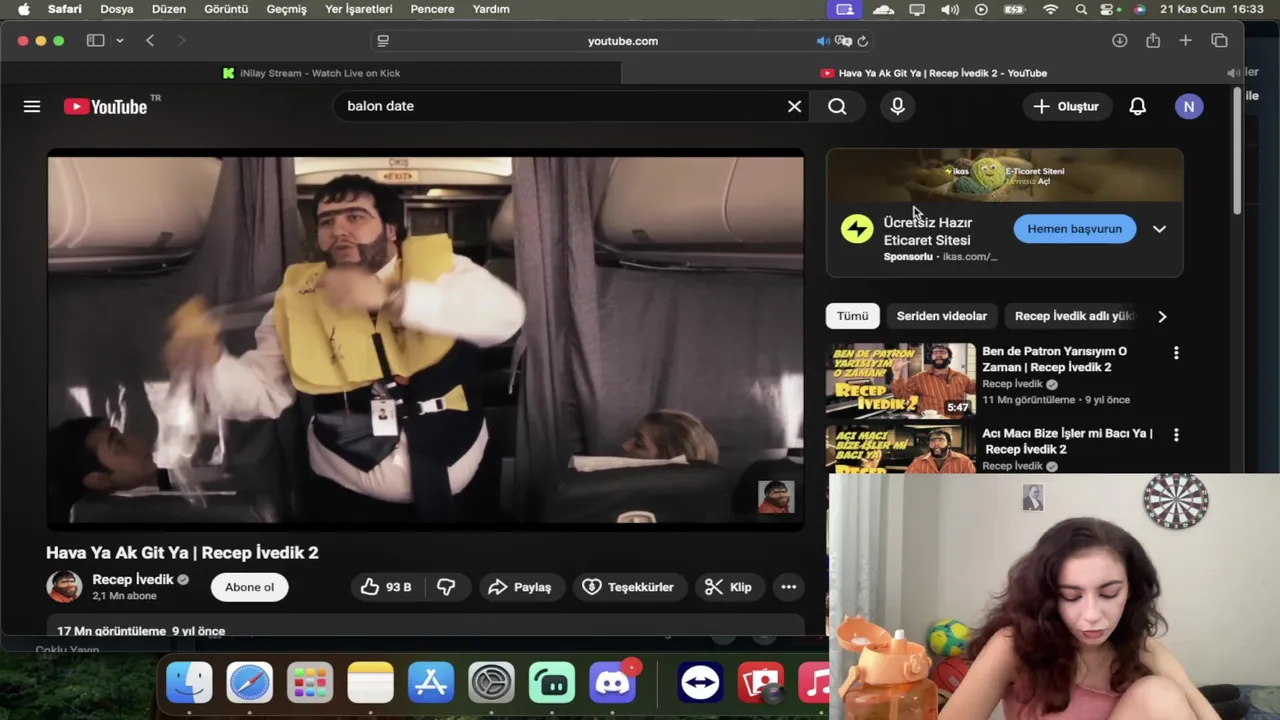Reload the page with refresh icon
The width and height of the screenshot is (1280, 720).
pos(862,41)
